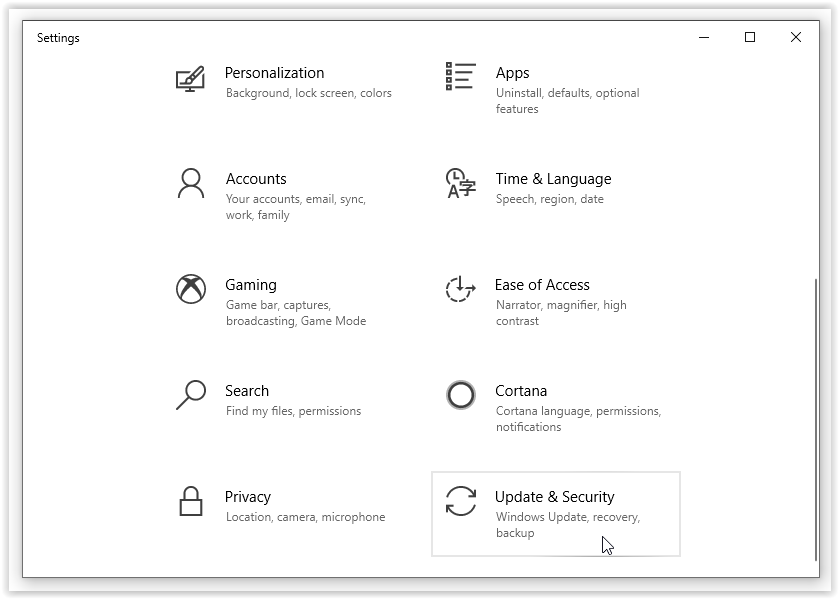This screenshot has height=599, width=839.
Task: Click the Accounts person icon
Action: point(191,184)
